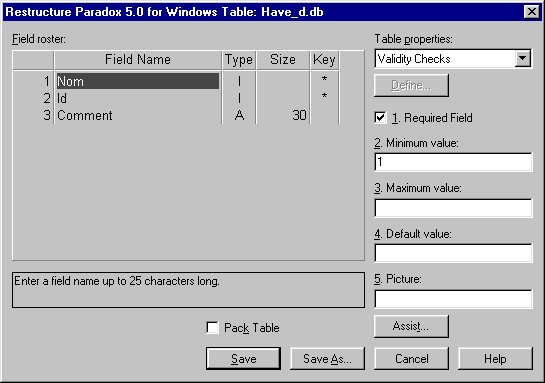Click the Key asterisk for Id
This screenshot has width=545, height=383.
pos(324,97)
